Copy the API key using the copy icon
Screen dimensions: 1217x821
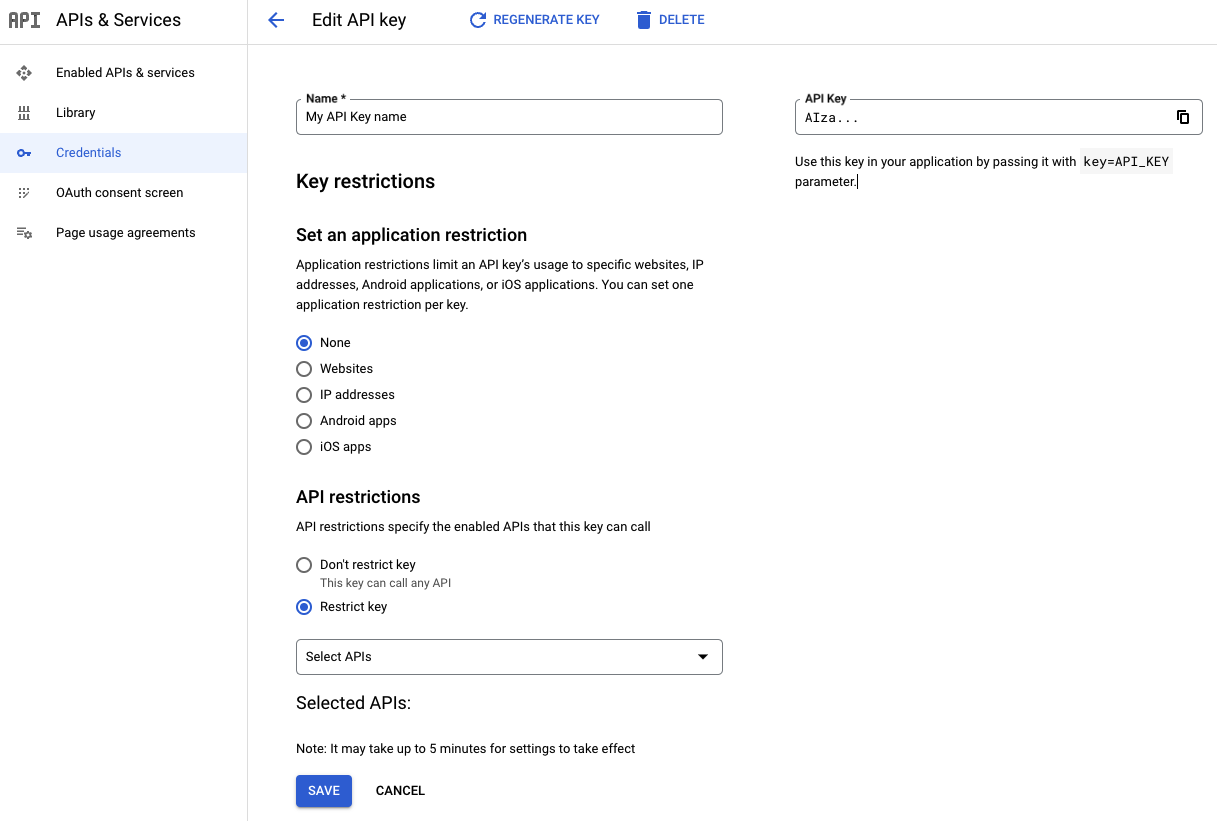pyautogui.click(x=1182, y=117)
